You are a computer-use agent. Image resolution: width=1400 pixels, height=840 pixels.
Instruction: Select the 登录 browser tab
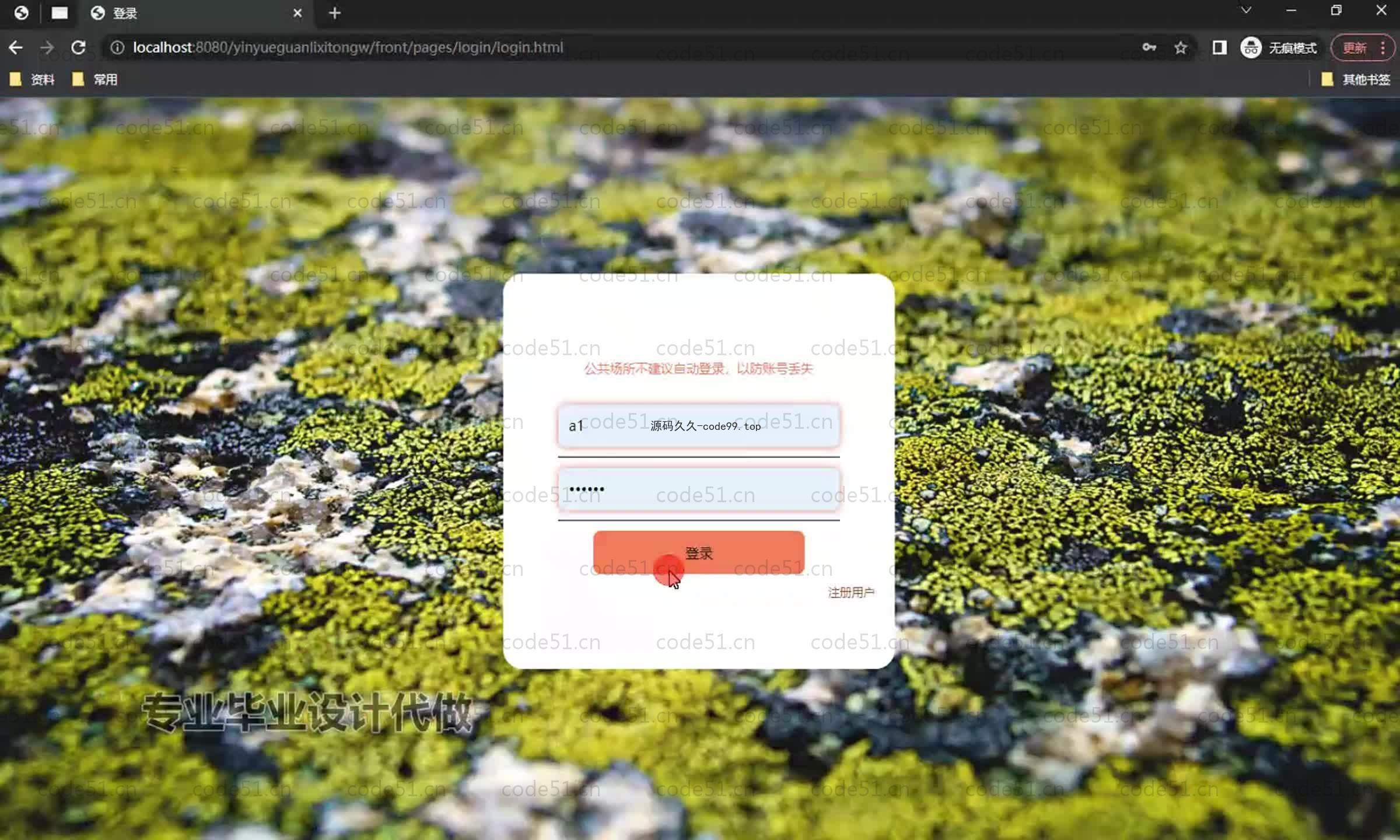pyautogui.click(x=197, y=13)
